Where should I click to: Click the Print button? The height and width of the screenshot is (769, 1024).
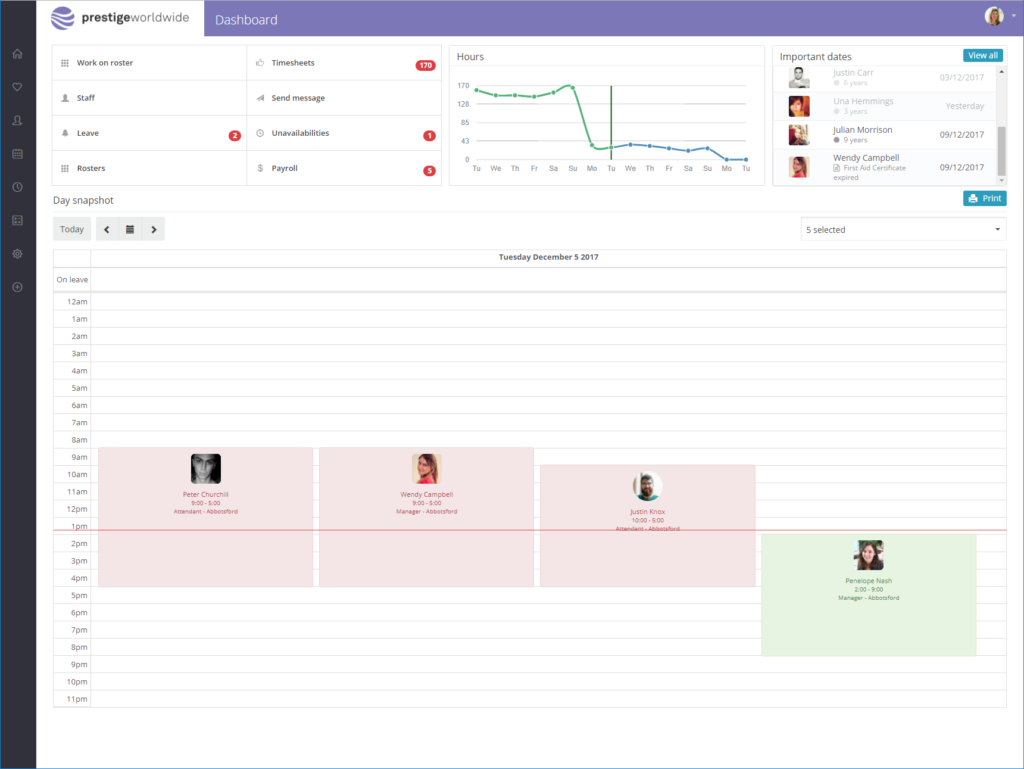point(985,198)
